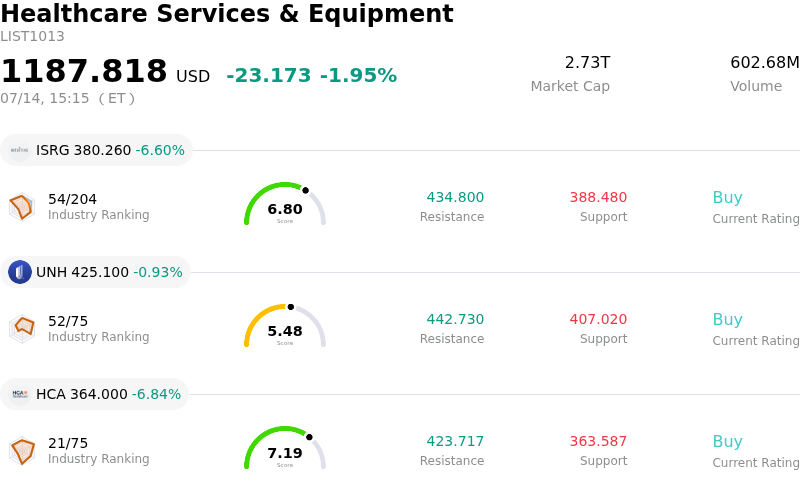
Task: Click the ISRG company logo icon
Action: [x=20, y=150]
